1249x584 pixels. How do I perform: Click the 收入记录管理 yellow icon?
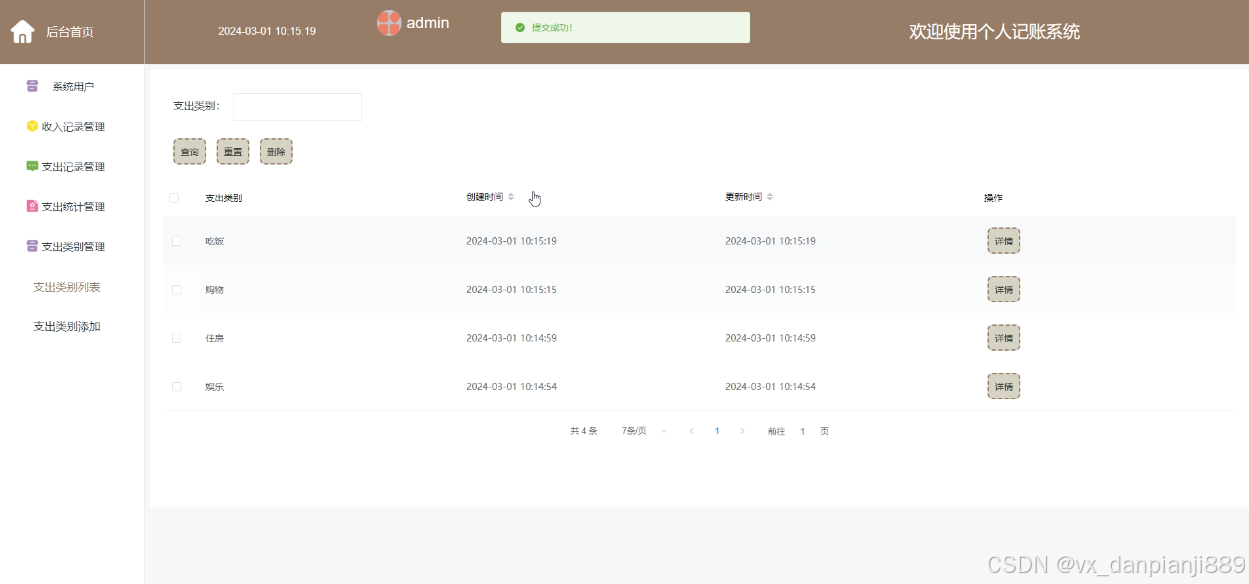point(32,126)
